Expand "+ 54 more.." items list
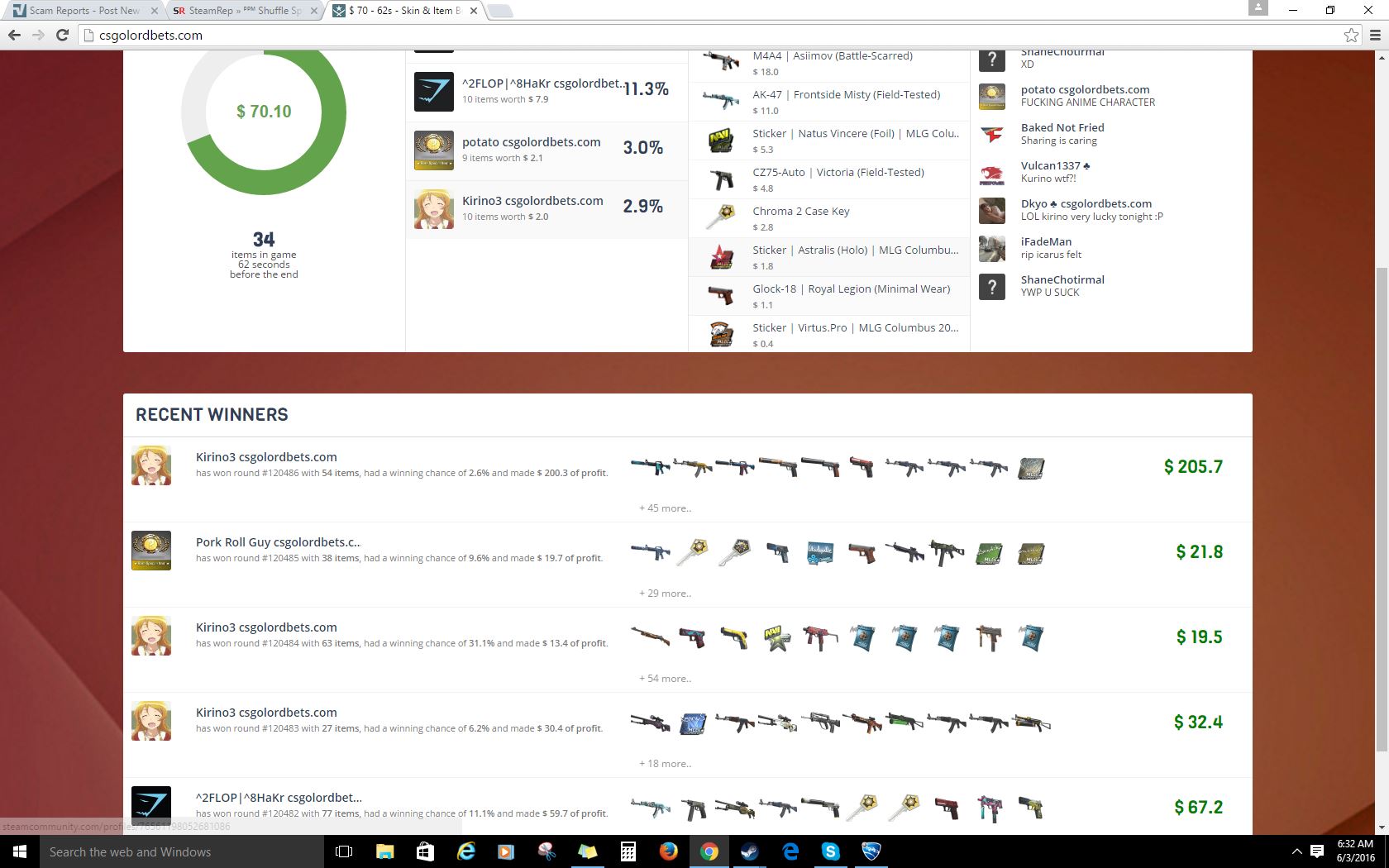 [665, 679]
